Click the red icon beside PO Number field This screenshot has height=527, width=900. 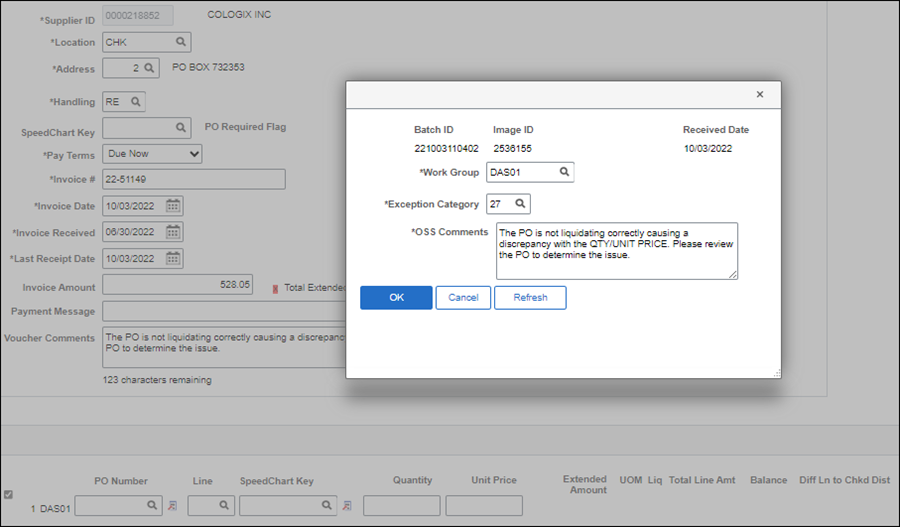point(172,506)
